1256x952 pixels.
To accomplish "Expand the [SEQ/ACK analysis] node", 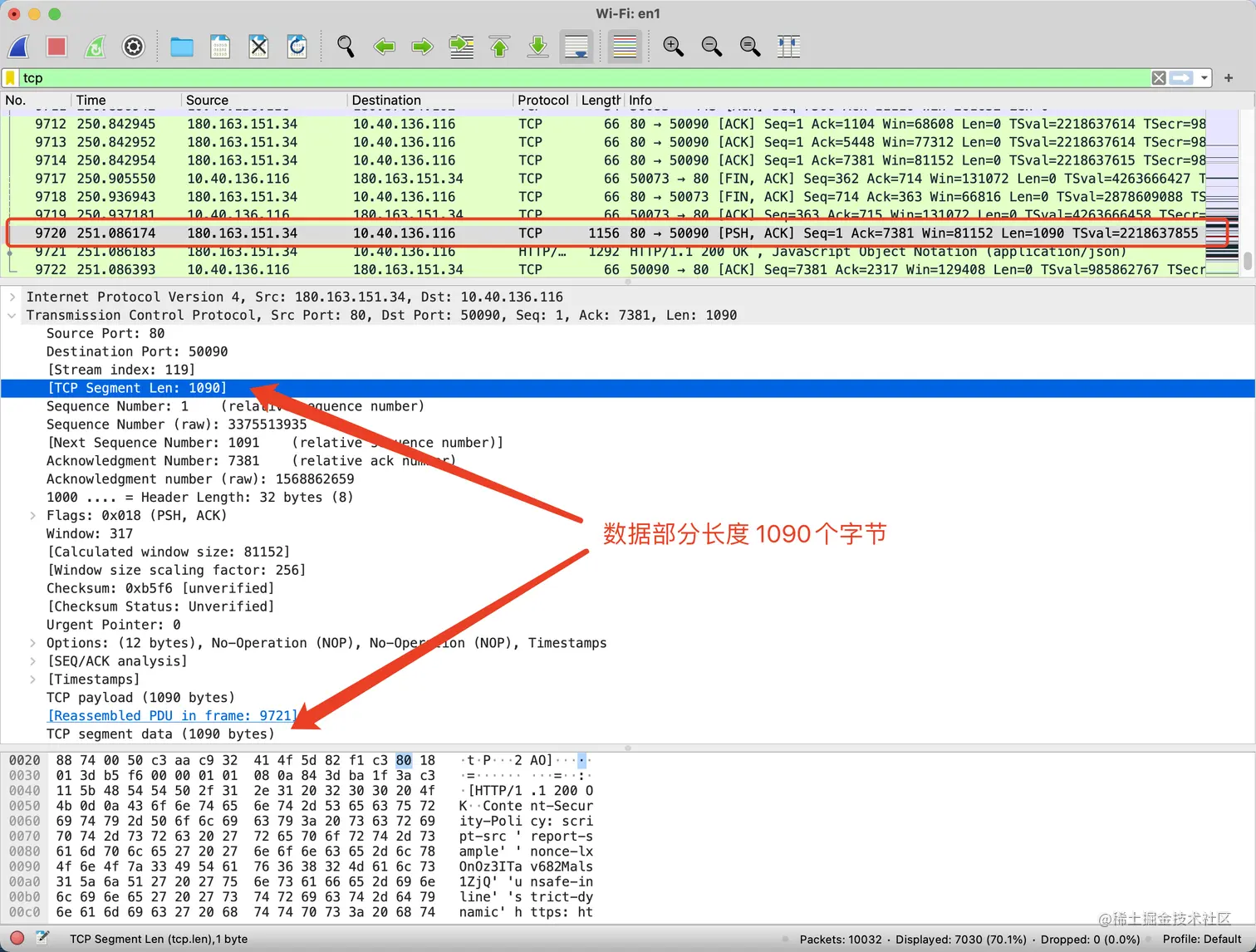I will click(x=32, y=661).
